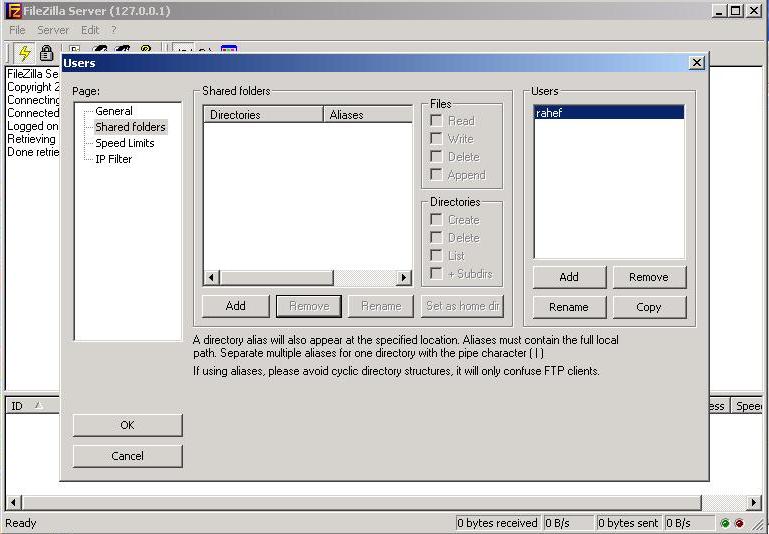Click the green status indicator in status bar

[725, 523]
